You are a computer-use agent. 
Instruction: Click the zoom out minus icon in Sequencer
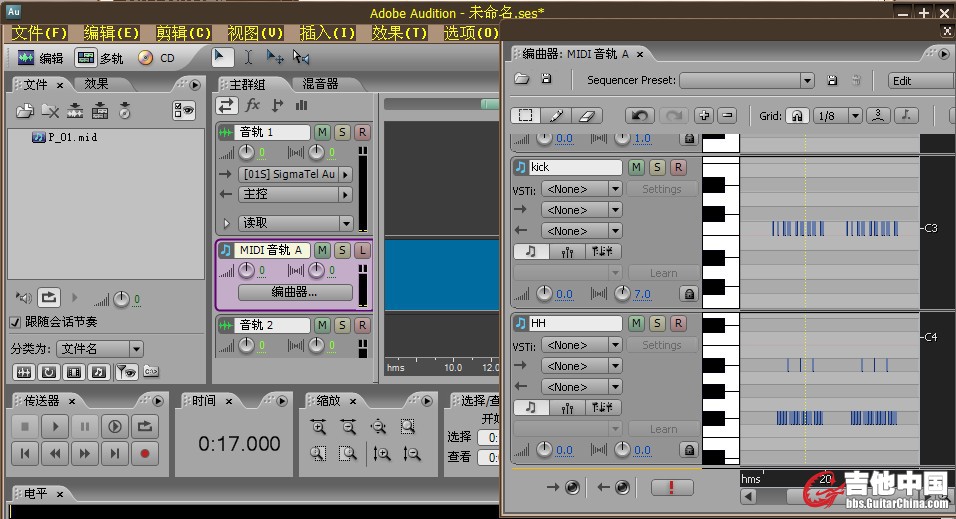coord(727,115)
